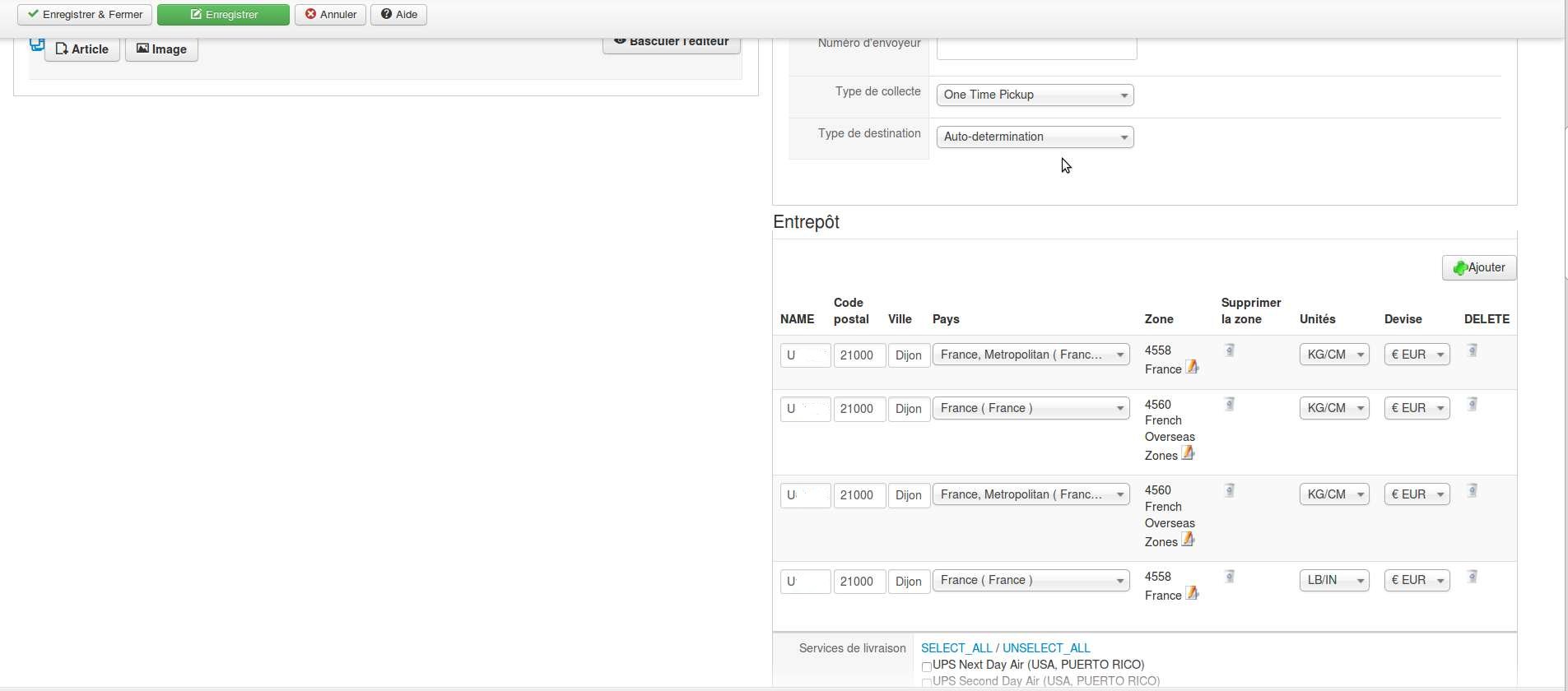Remove the zone from the second warehouse row

[1229, 404]
